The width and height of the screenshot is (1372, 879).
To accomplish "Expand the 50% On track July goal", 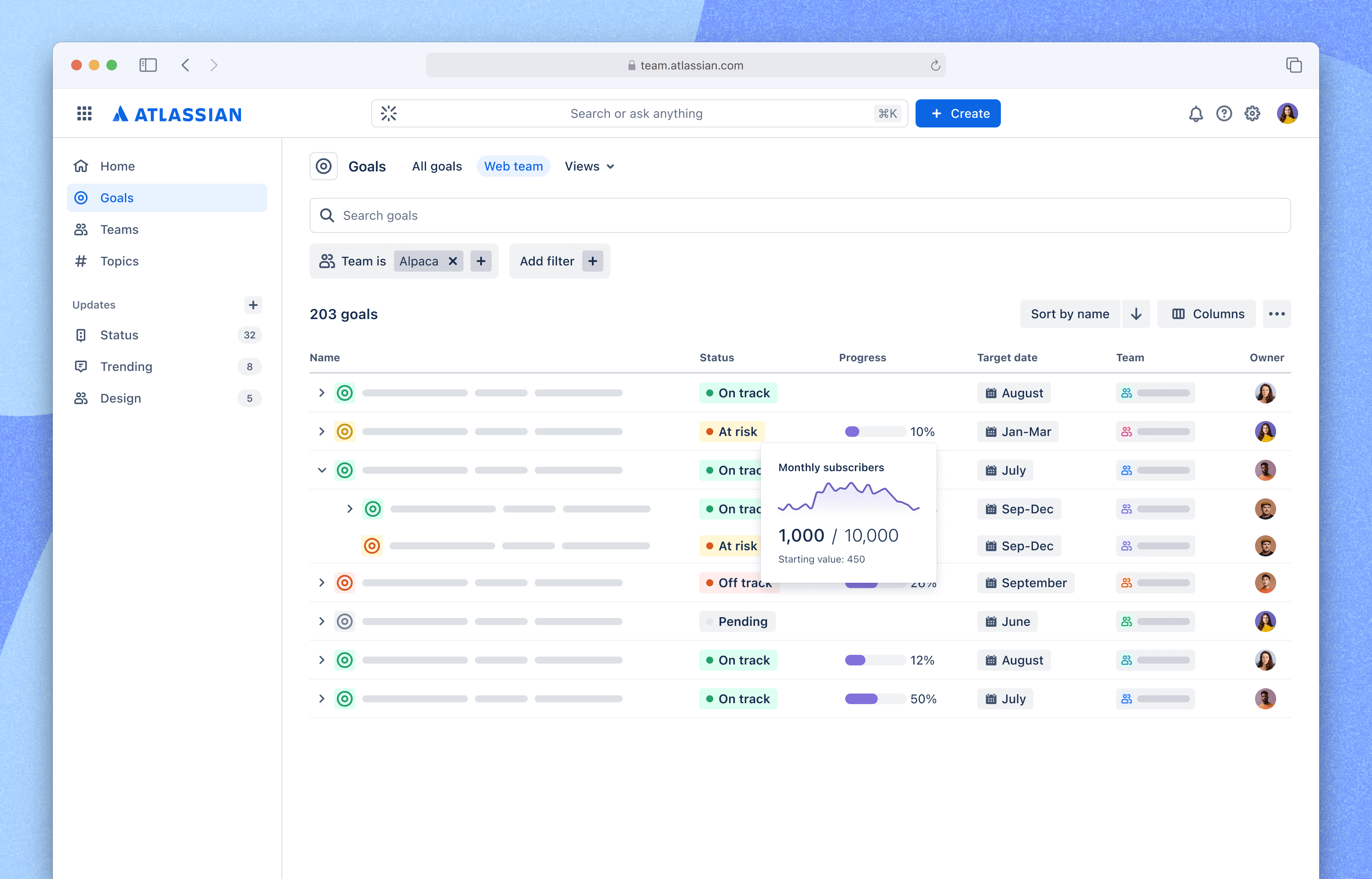I will coord(321,699).
